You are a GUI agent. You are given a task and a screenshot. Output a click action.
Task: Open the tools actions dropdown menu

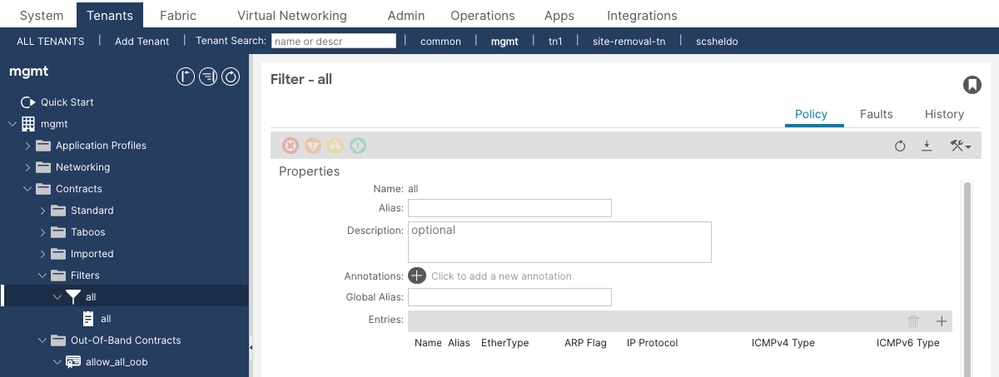click(960, 146)
